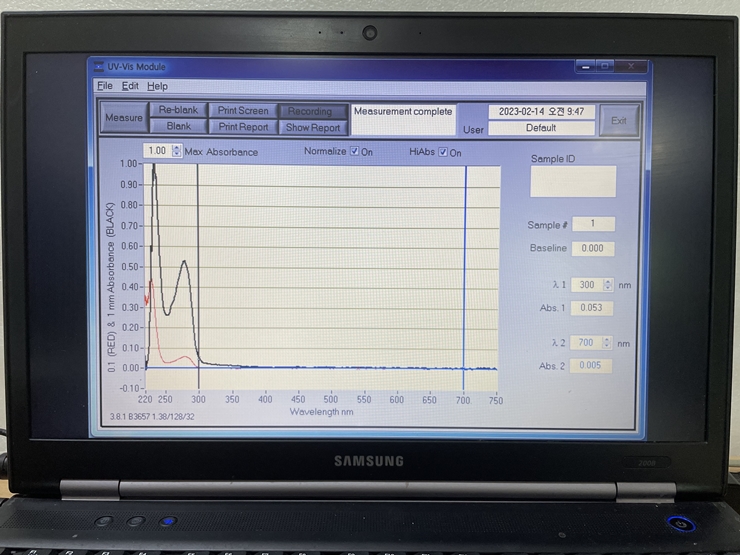Screen dimensions: 740x555
Task: Click the Re-blank button
Action: point(178,110)
